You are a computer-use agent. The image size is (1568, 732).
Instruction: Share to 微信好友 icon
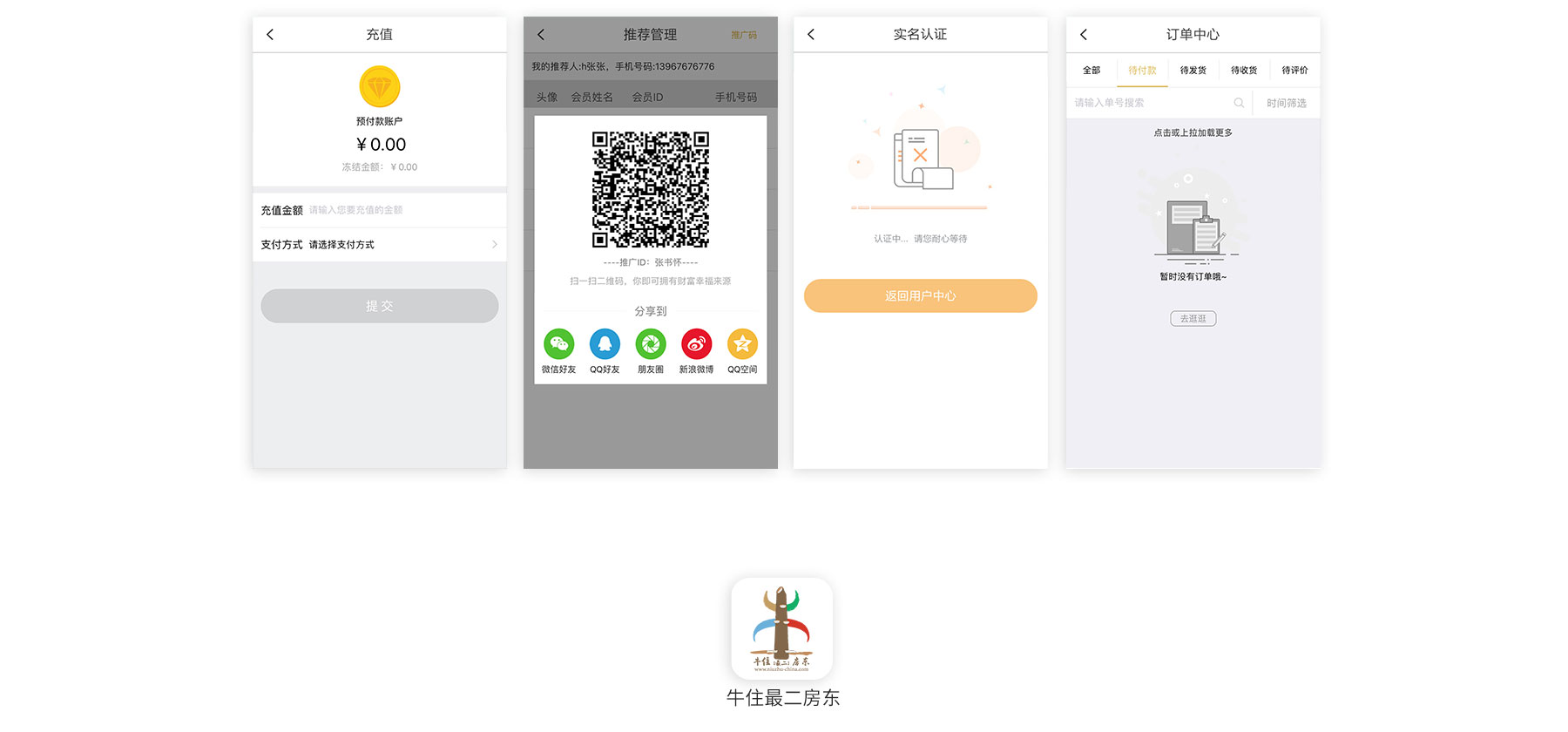(559, 344)
